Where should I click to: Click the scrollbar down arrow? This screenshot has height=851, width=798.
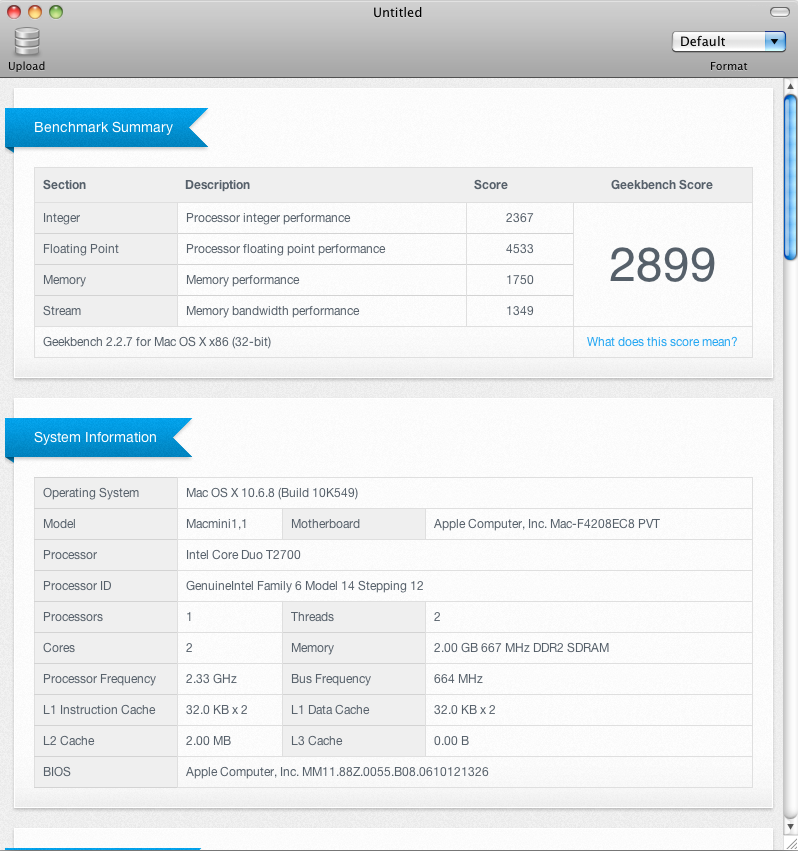point(790,827)
